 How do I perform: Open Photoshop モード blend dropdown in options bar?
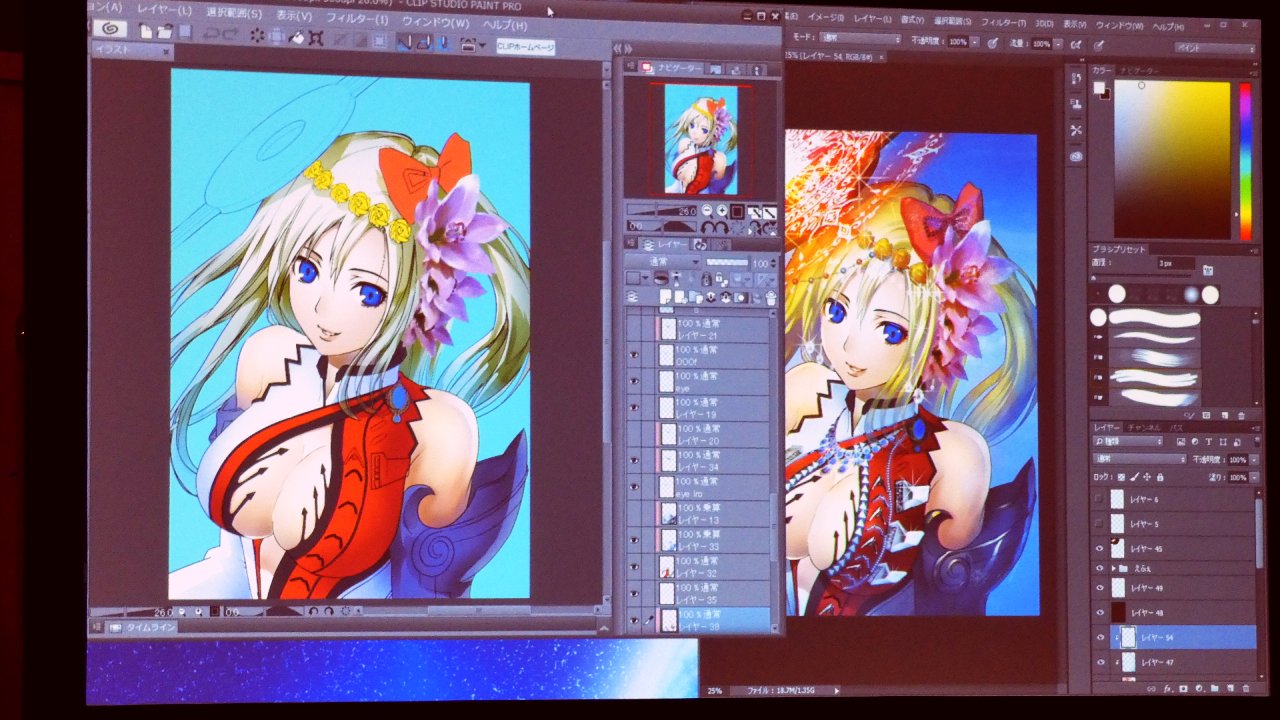click(859, 39)
